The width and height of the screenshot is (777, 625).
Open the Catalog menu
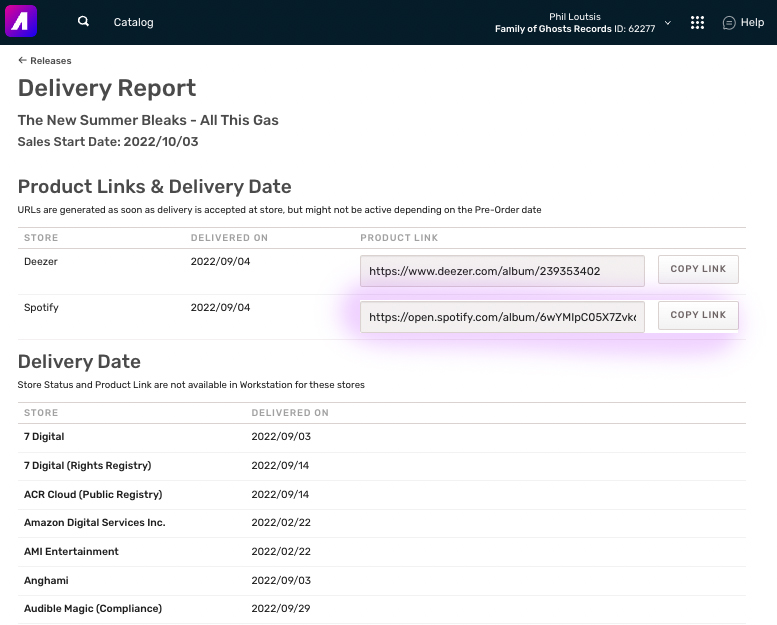(x=133, y=22)
